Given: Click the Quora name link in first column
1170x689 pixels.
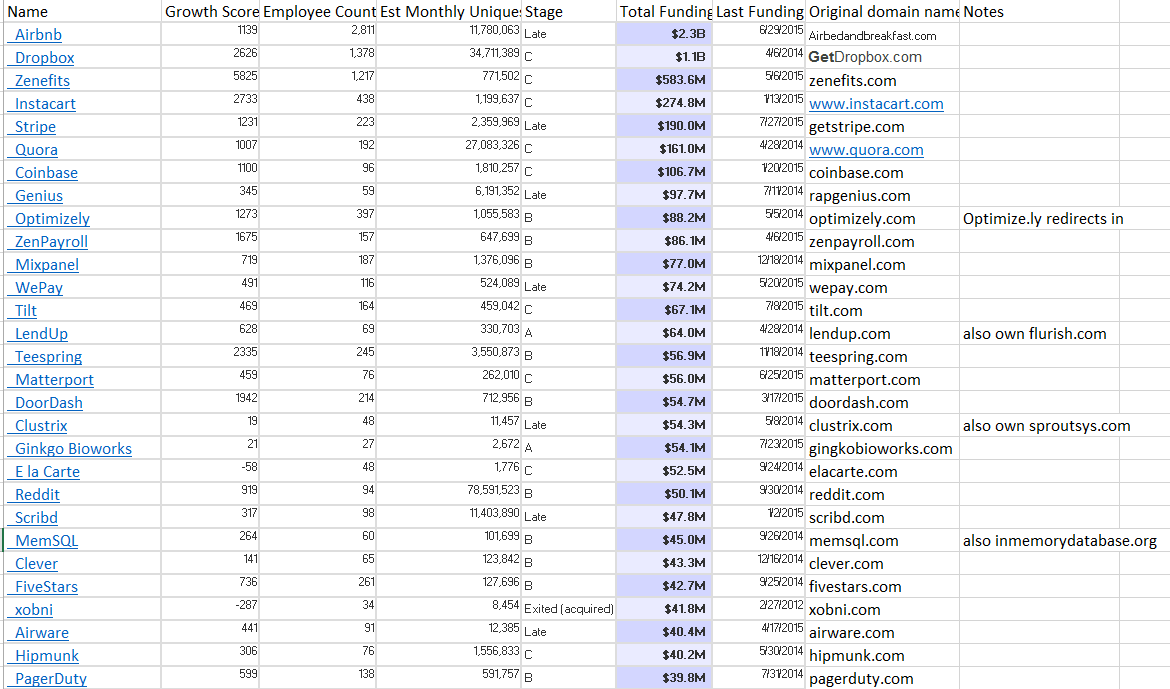Looking at the screenshot, I should (x=36, y=150).
